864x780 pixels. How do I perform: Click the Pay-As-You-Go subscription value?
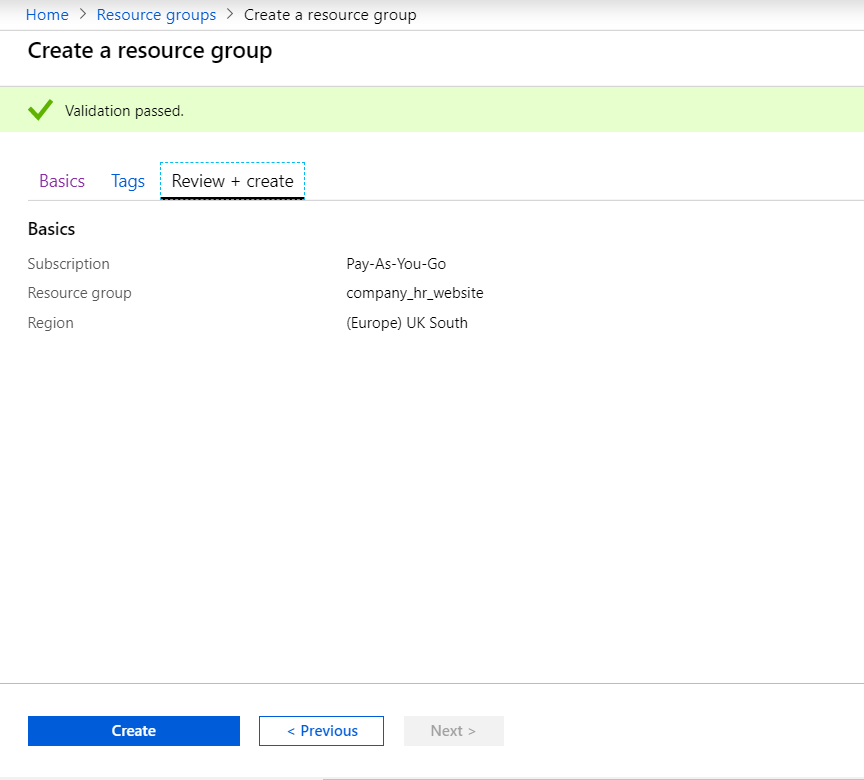pyautogui.click(x=396, y=264)
